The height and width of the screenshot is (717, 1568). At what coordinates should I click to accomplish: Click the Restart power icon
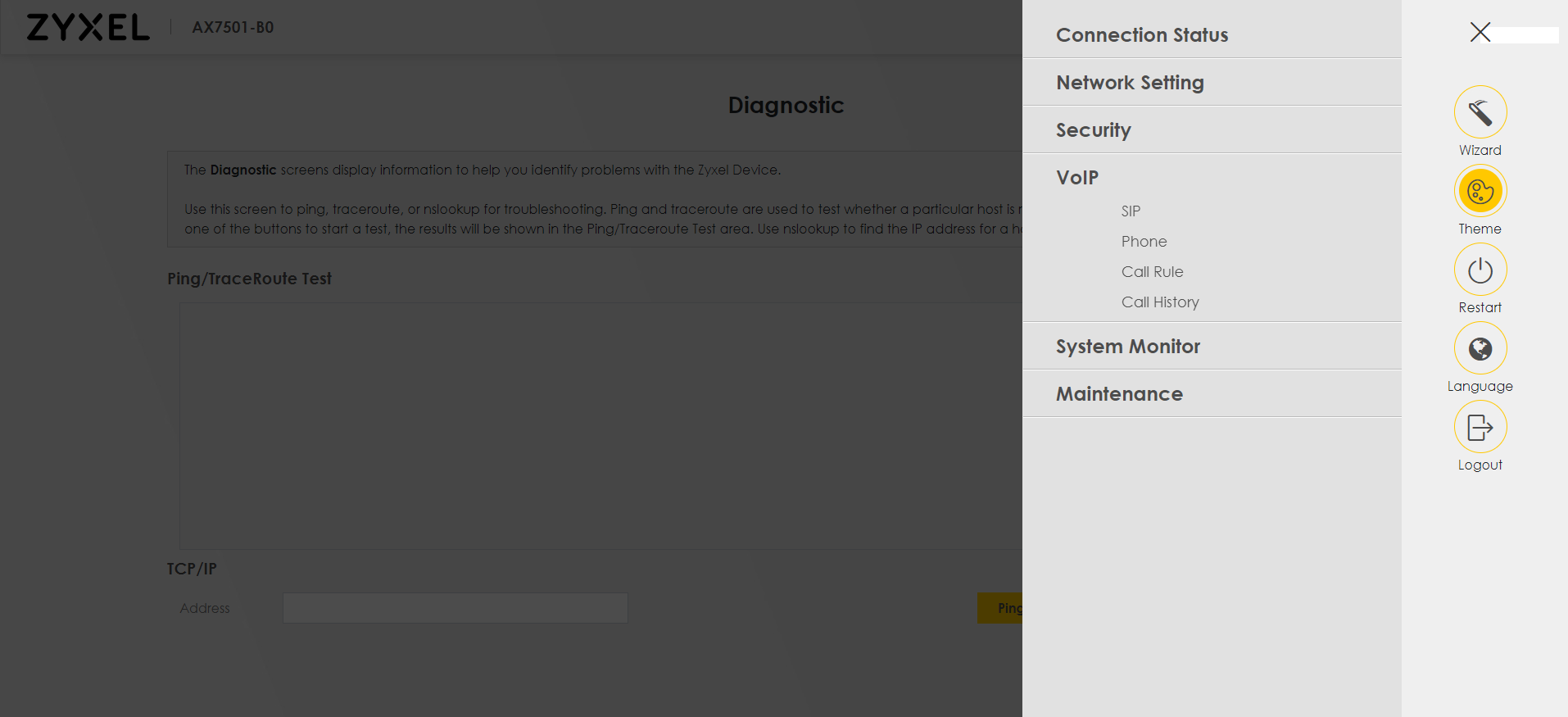click(1480, 270)
